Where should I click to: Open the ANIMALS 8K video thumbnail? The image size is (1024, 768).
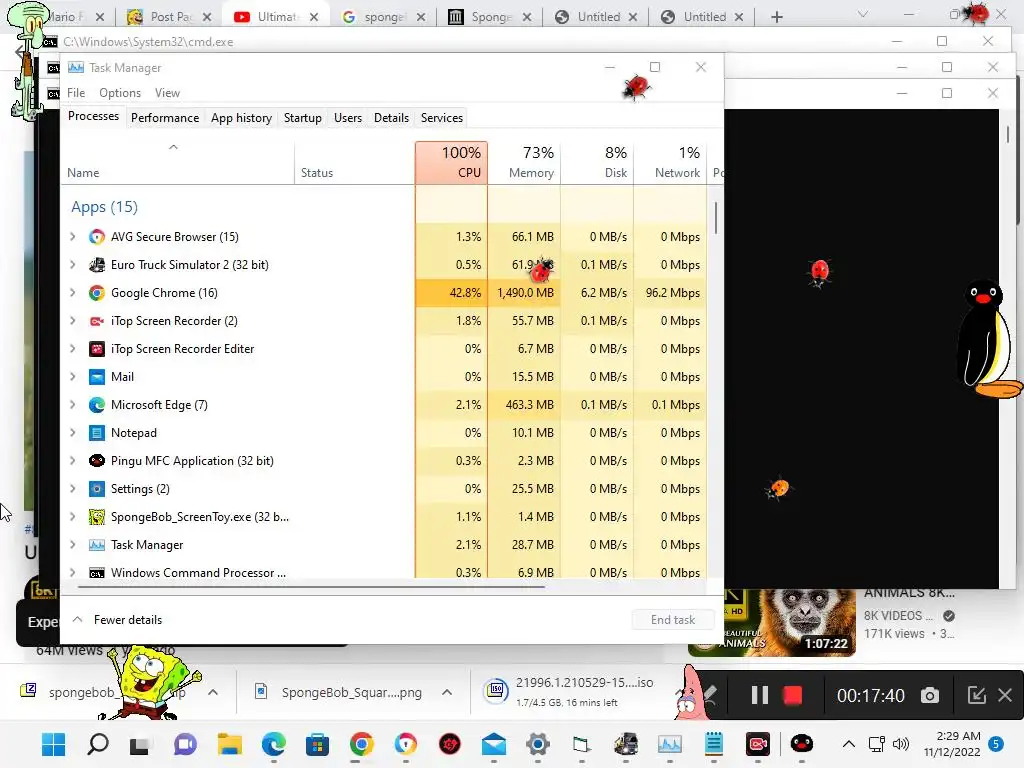[x=773, y=622]
